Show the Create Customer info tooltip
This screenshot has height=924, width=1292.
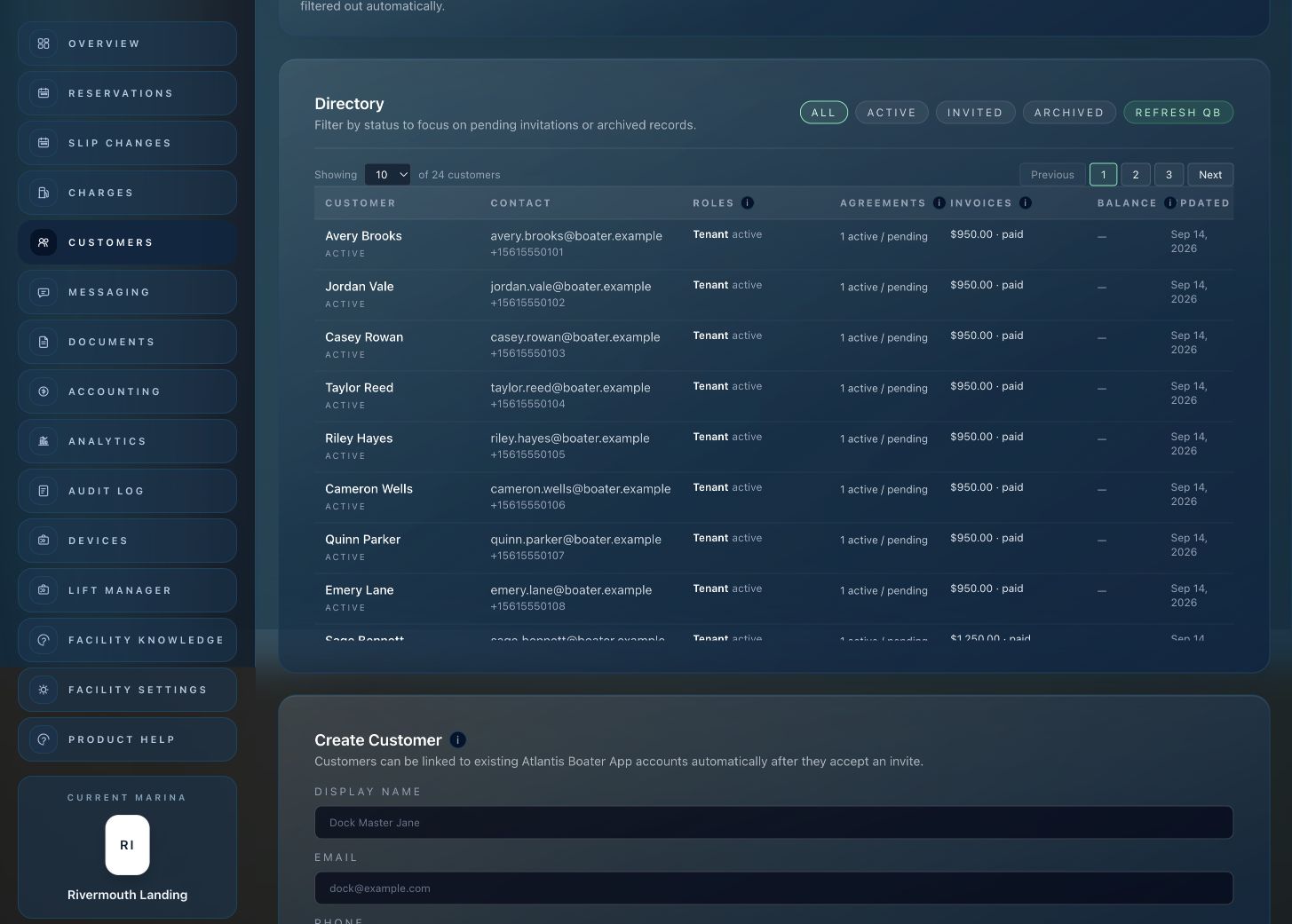tap(457, 740)
